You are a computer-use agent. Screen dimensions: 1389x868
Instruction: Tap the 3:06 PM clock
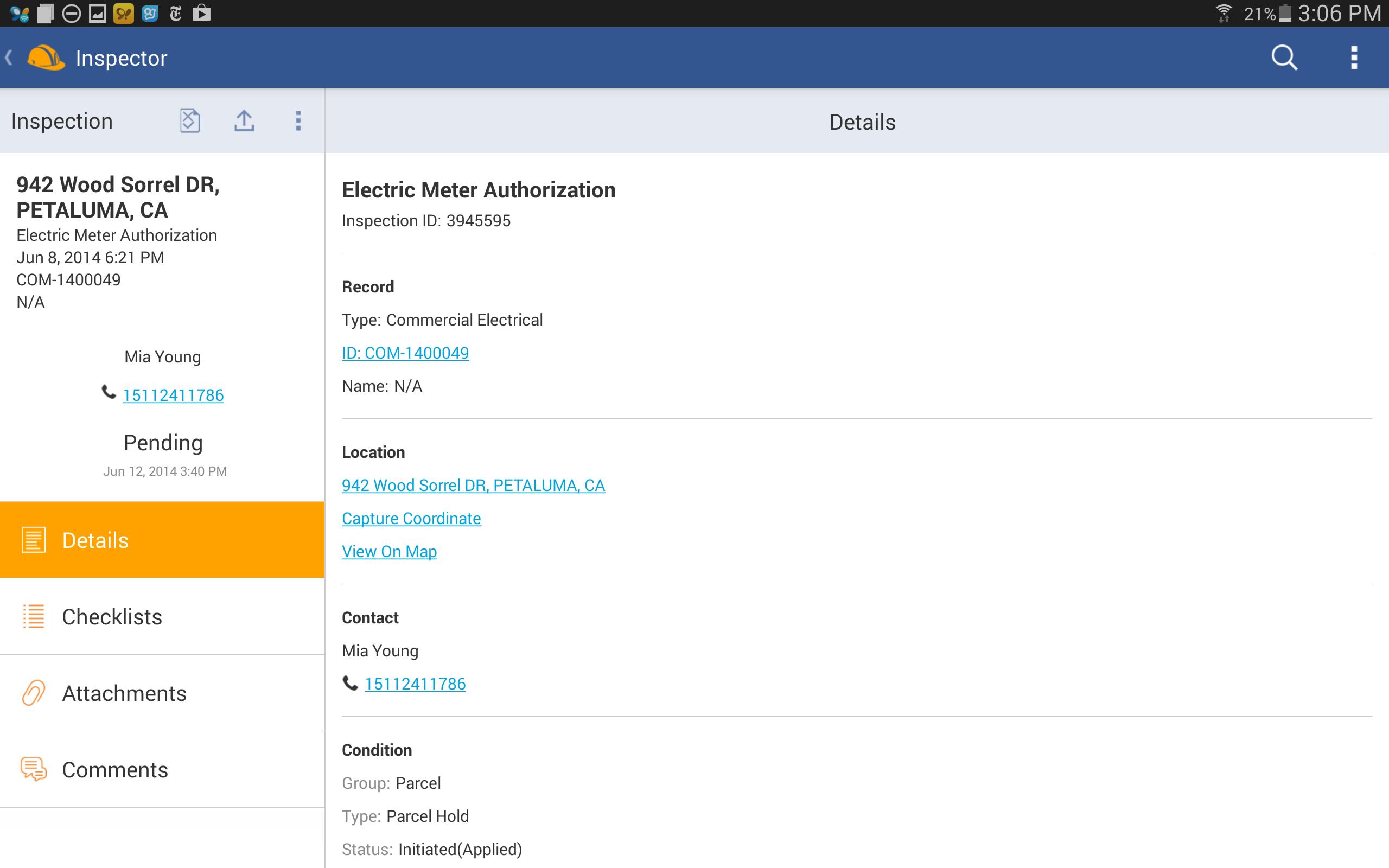[1339, 13]
